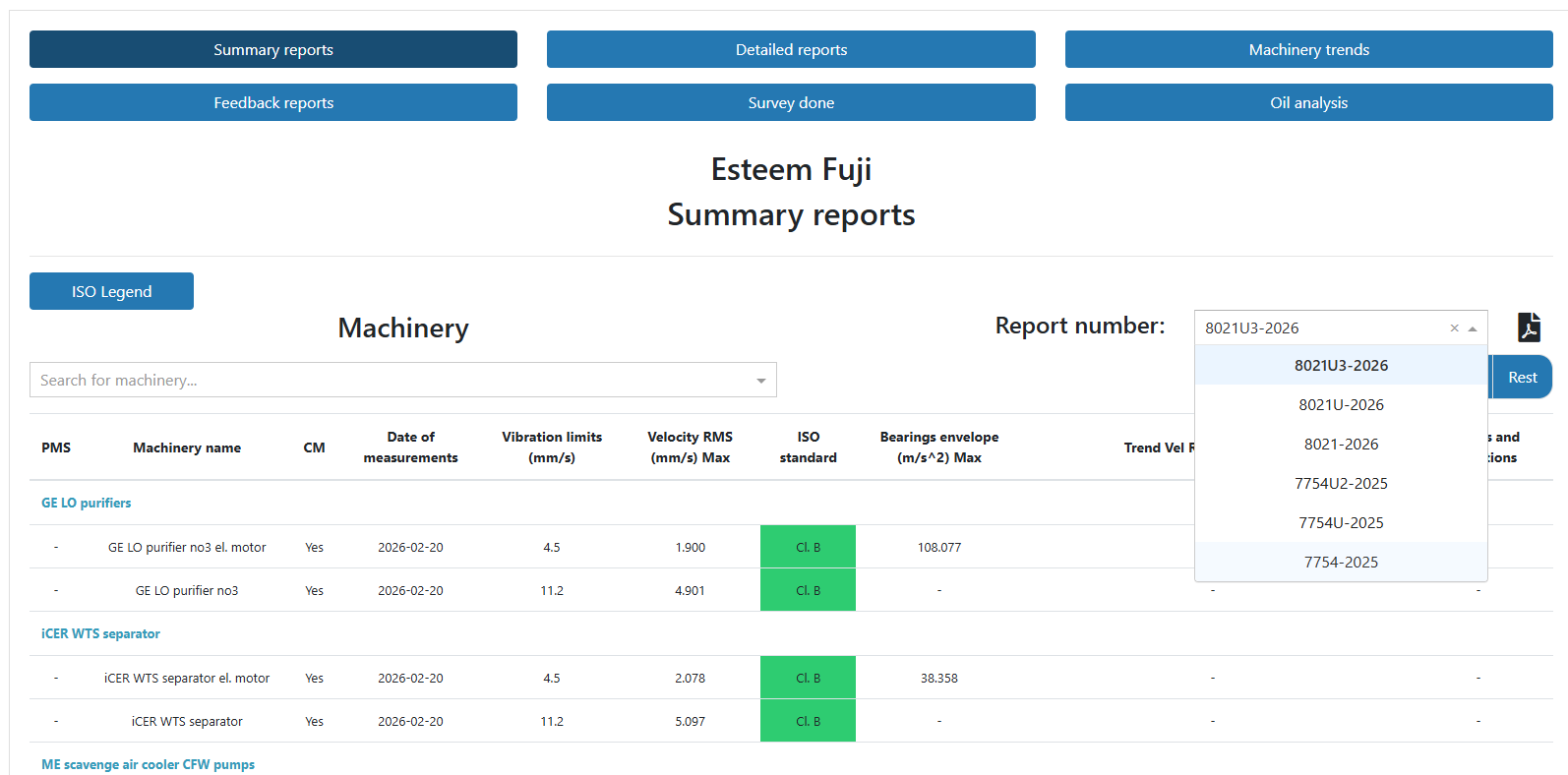The image size is (1568, 775).
Task: Open iCER WTS separator group link
Action: pos(100,633)
